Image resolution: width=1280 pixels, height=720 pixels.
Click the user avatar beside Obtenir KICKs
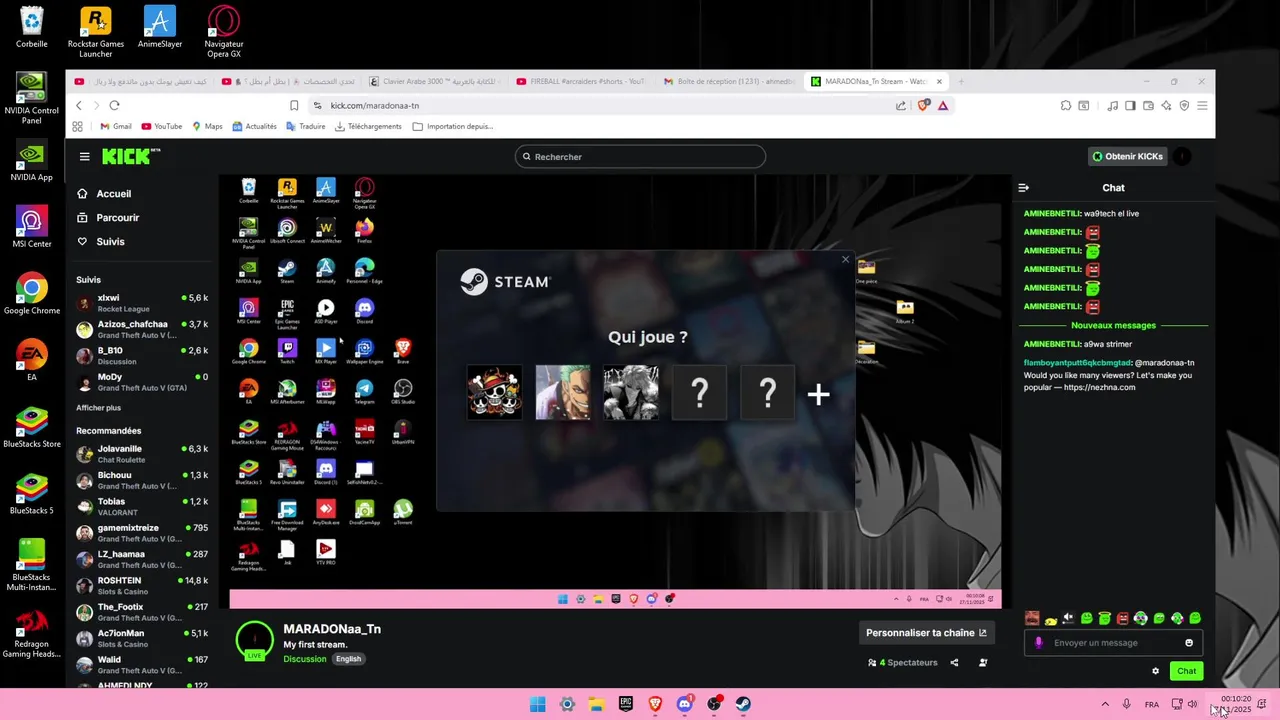click(1182, 156)
